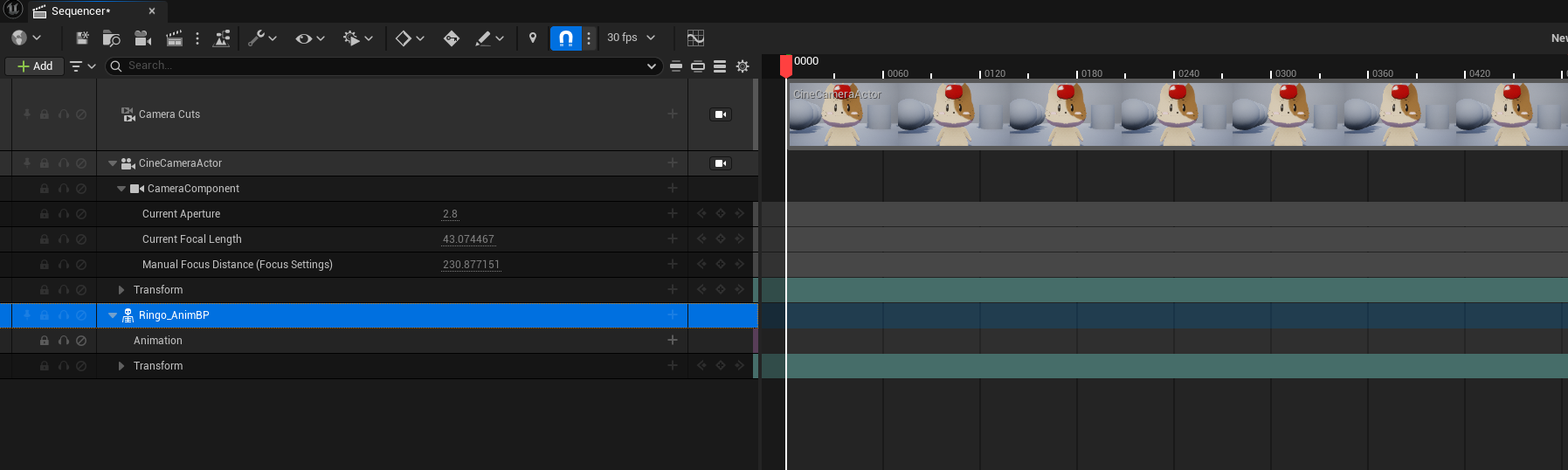Mute the Animation track with the circle-slash icon
1568x470 pixels.
(x=81, y=341)
